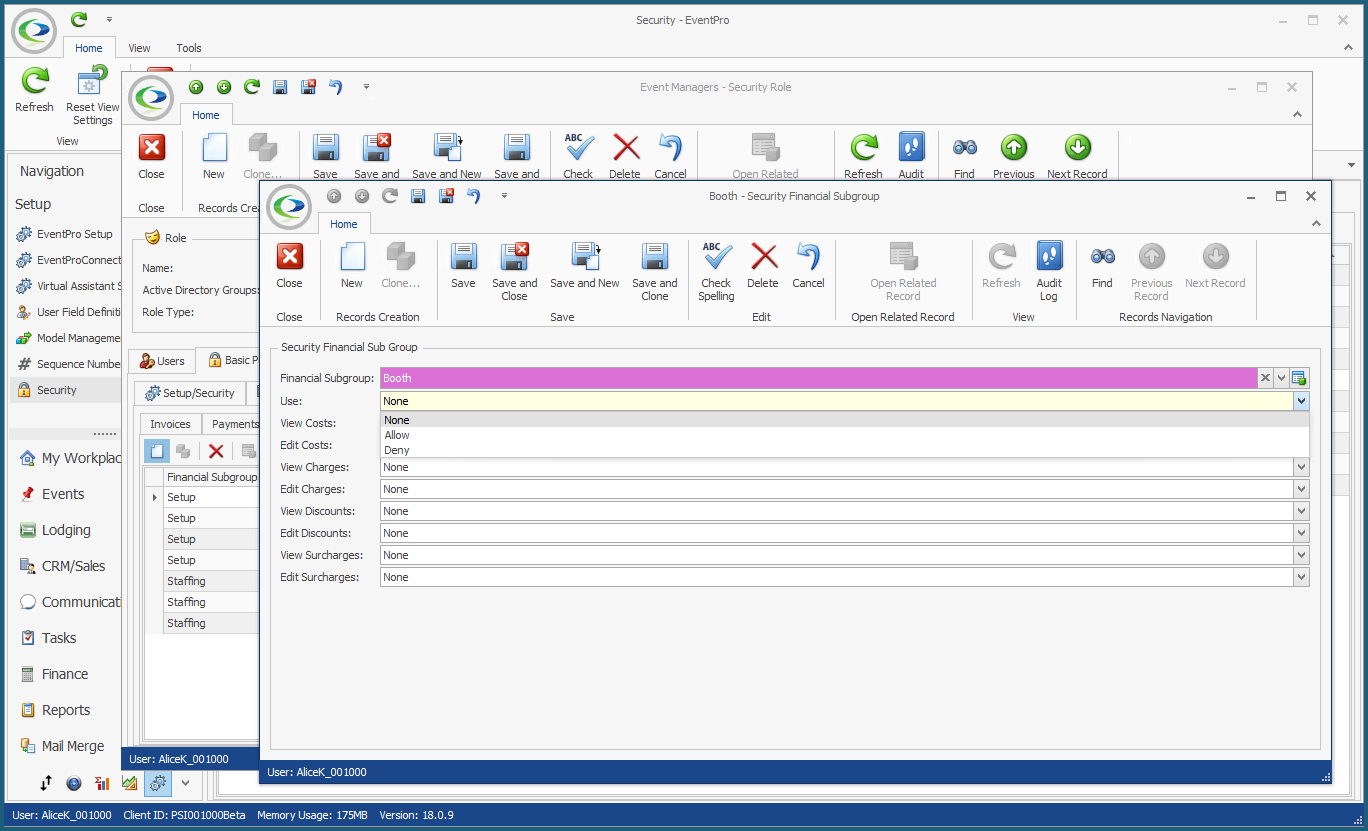Click red X delete icon in Invoices grid toolbar

216,451
